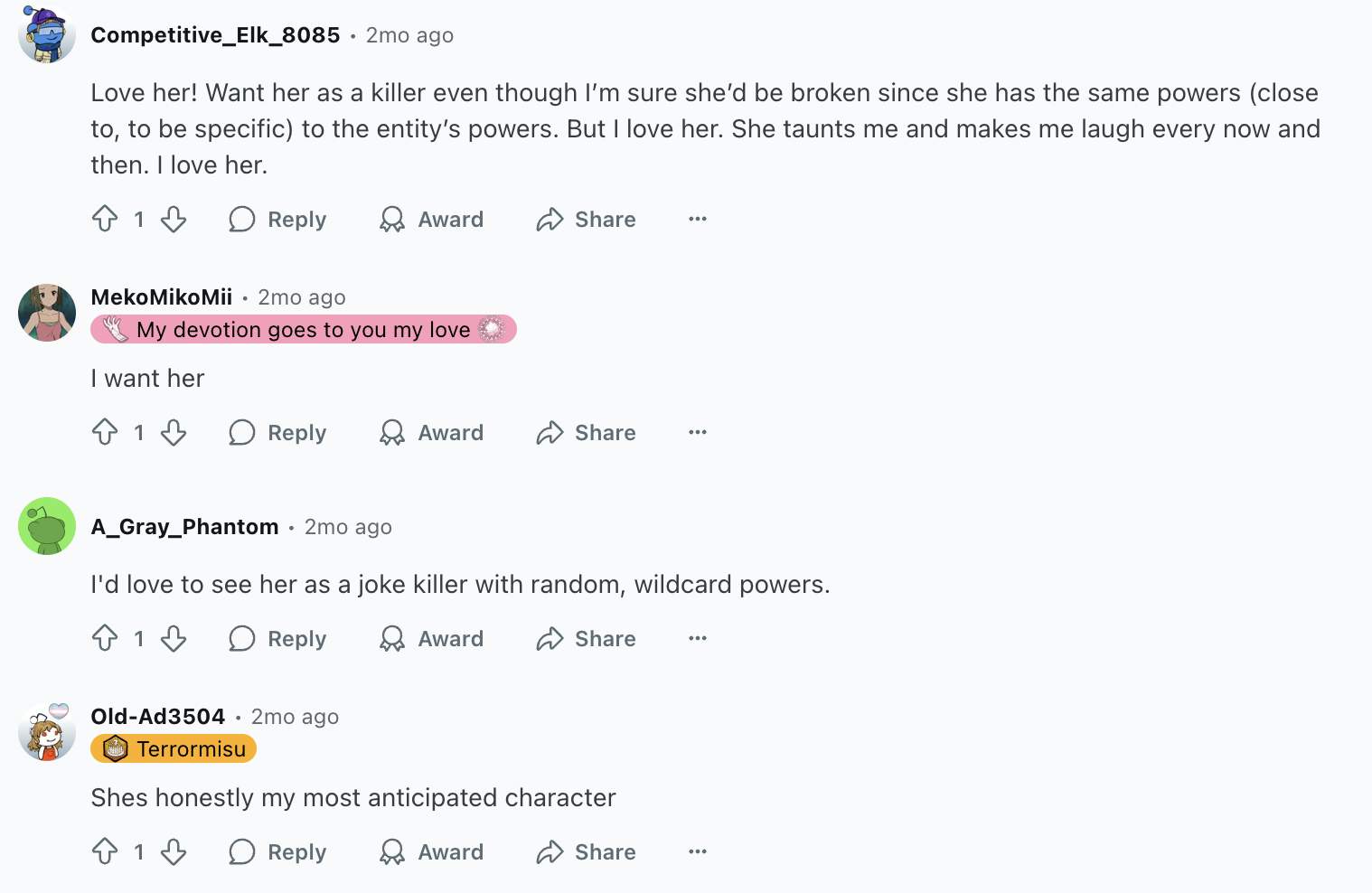Downvote A_Gray_Phantom's comment

tap(174, 638)
